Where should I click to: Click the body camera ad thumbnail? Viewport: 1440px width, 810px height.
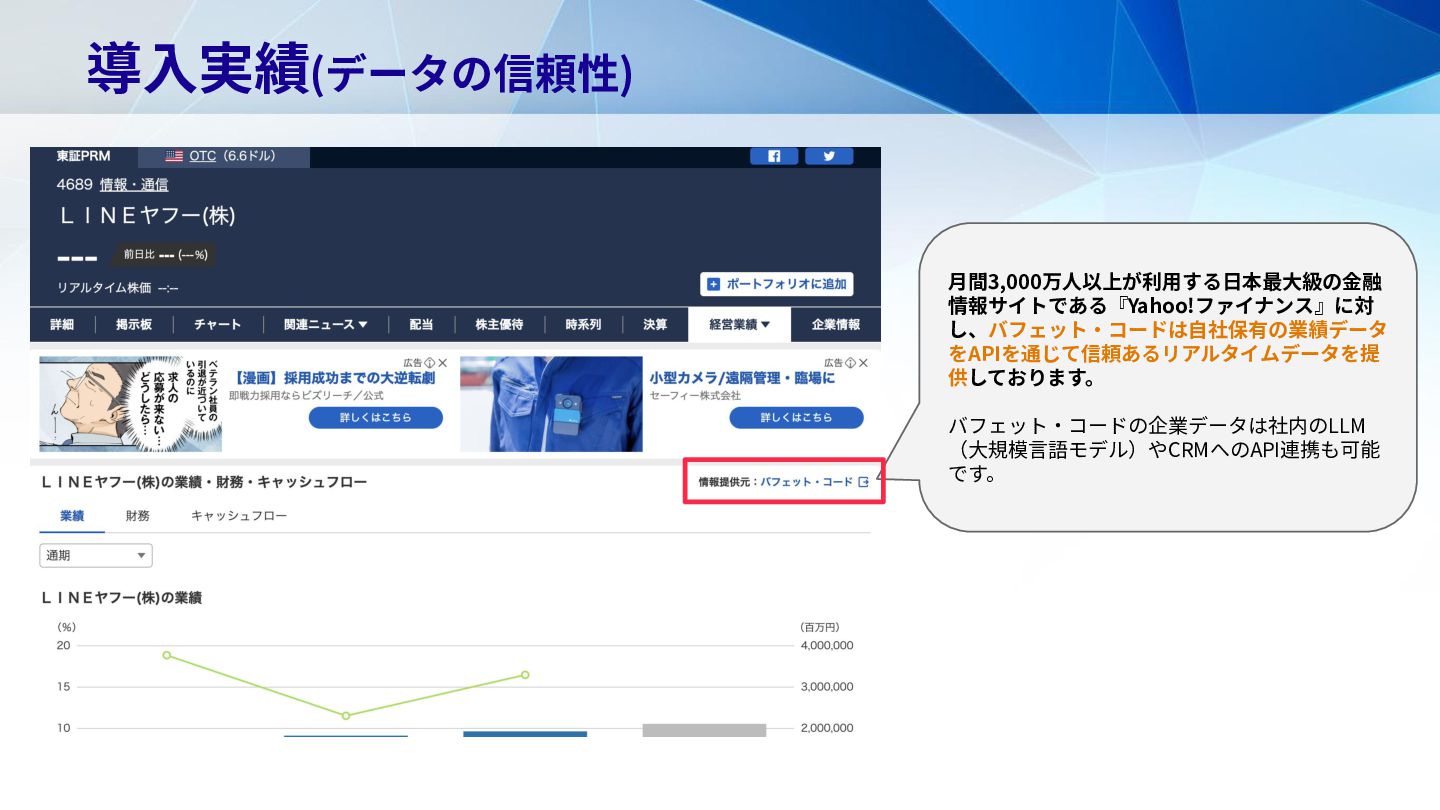[x=551, y=404]
